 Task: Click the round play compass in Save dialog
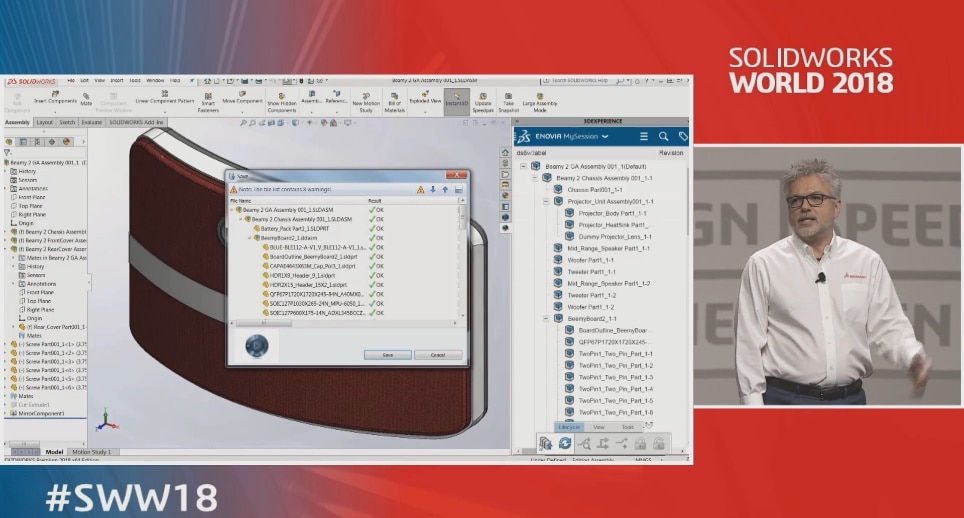[x=256, y=347]
